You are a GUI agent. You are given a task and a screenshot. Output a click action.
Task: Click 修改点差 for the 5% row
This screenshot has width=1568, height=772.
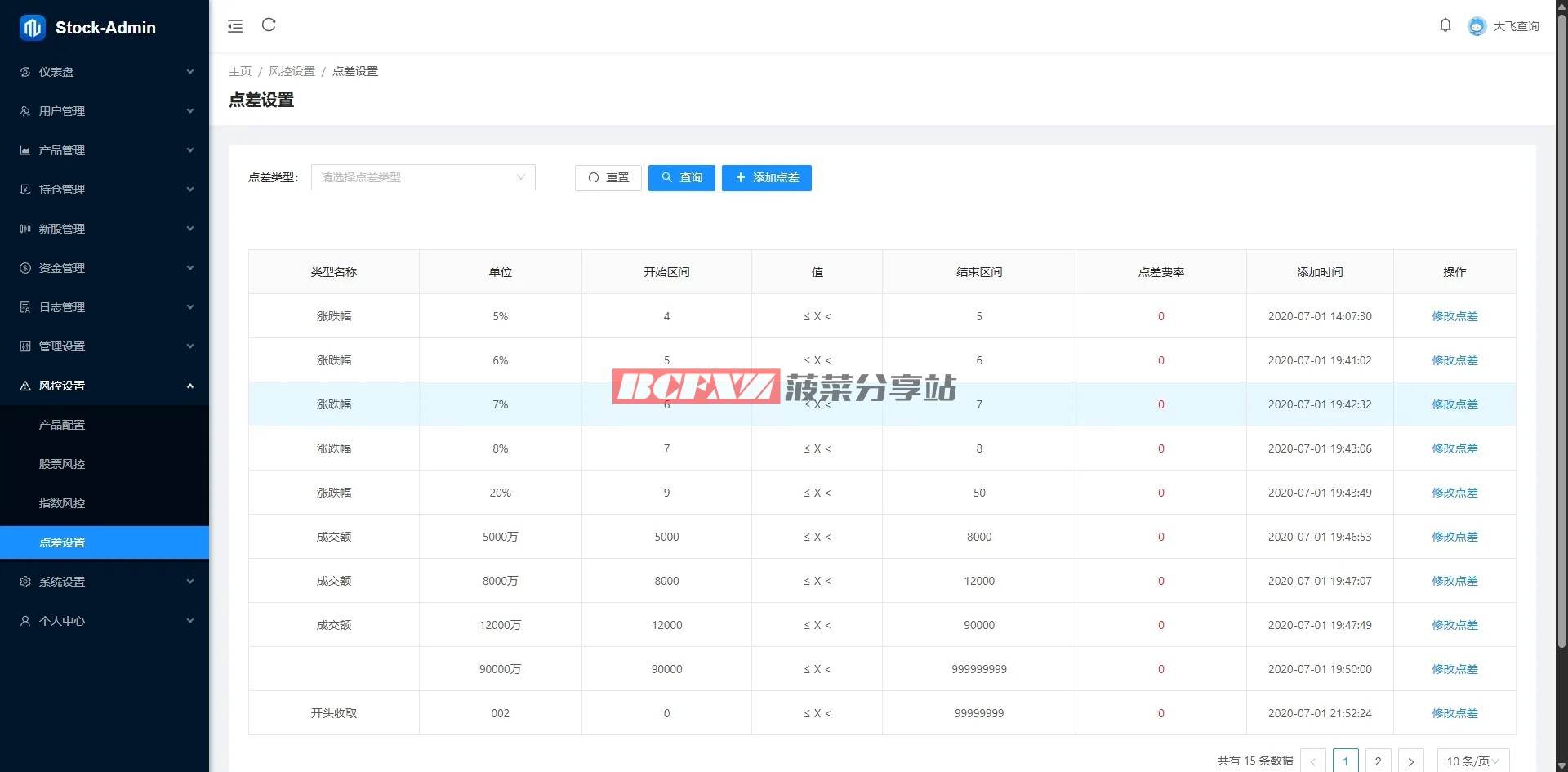[x=1454, y=316]
